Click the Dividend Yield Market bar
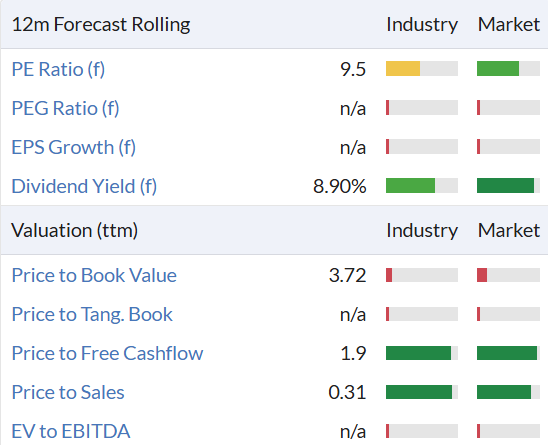 509,186
